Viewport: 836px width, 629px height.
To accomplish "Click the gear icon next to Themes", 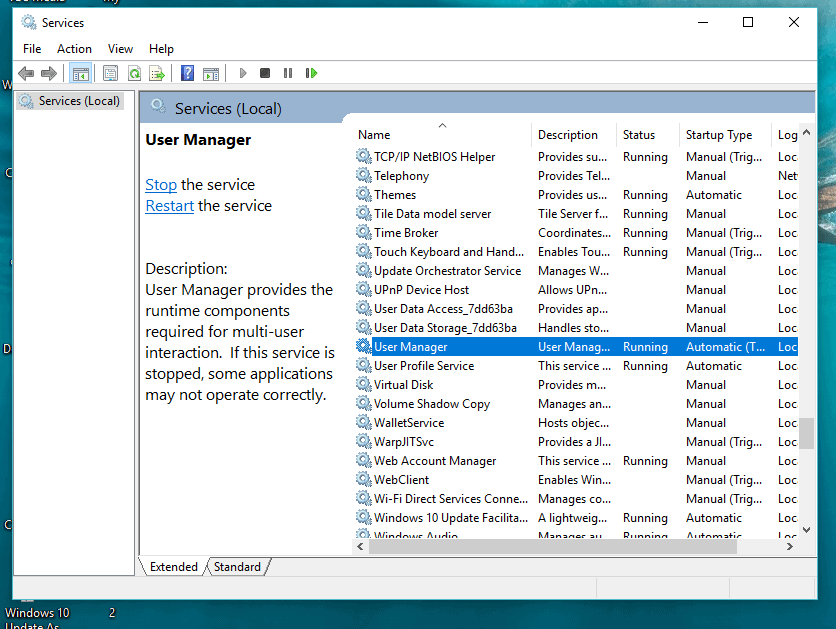I will [364, 194].
